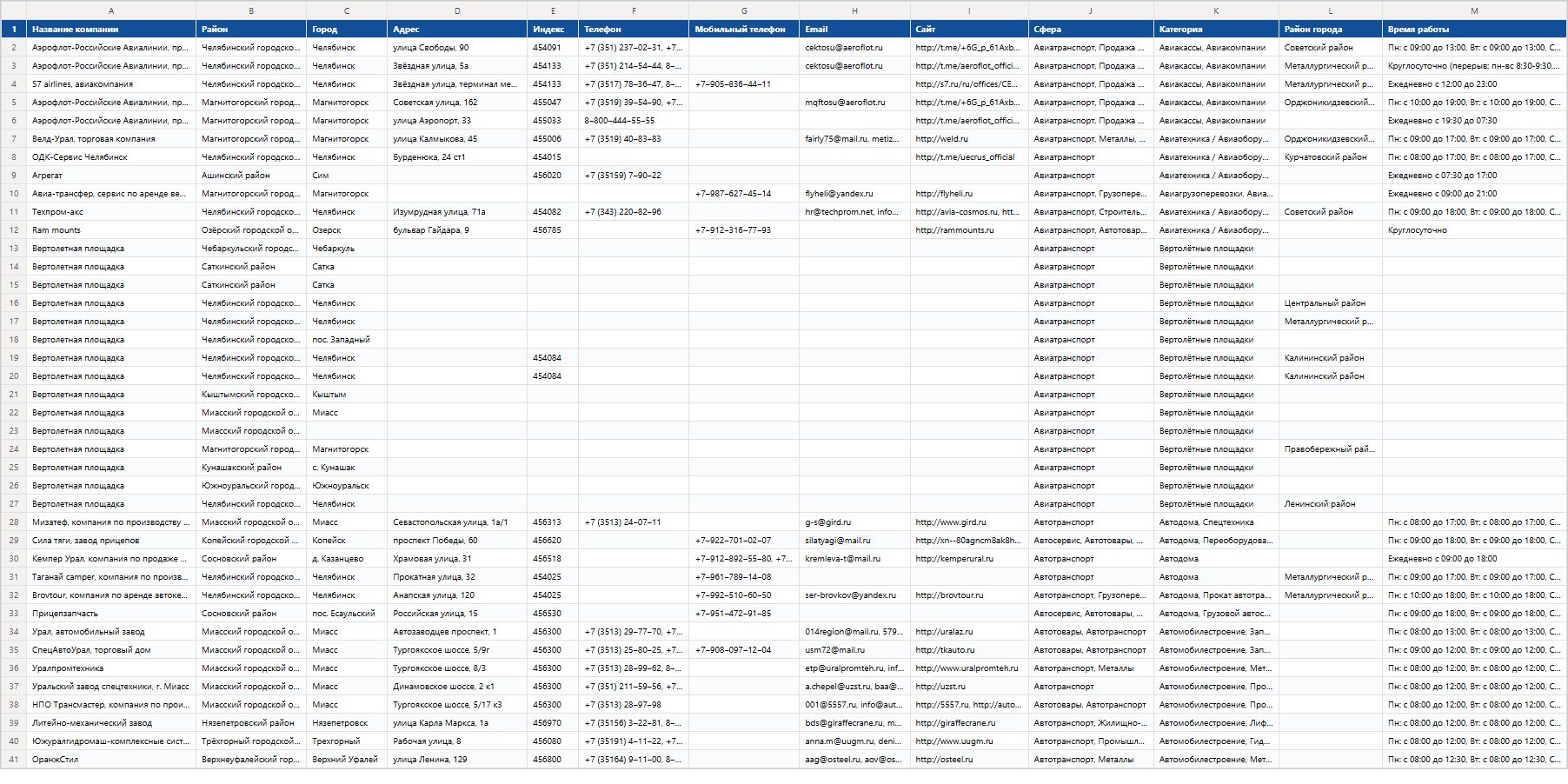Click mobile number '+7–912–316–77–93'

click(744, 229)
